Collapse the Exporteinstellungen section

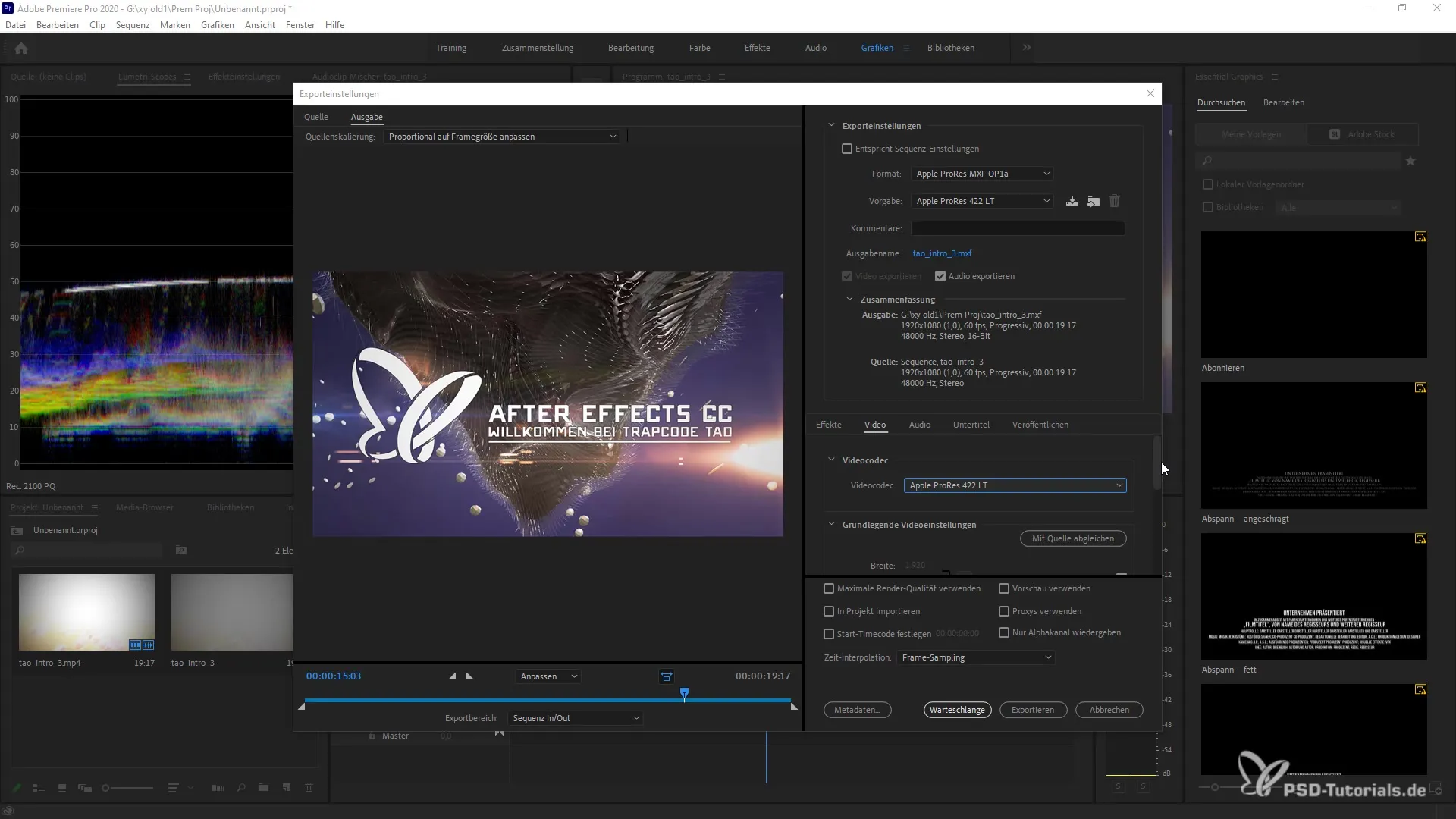pyautogui.click(x=831, y=126)
